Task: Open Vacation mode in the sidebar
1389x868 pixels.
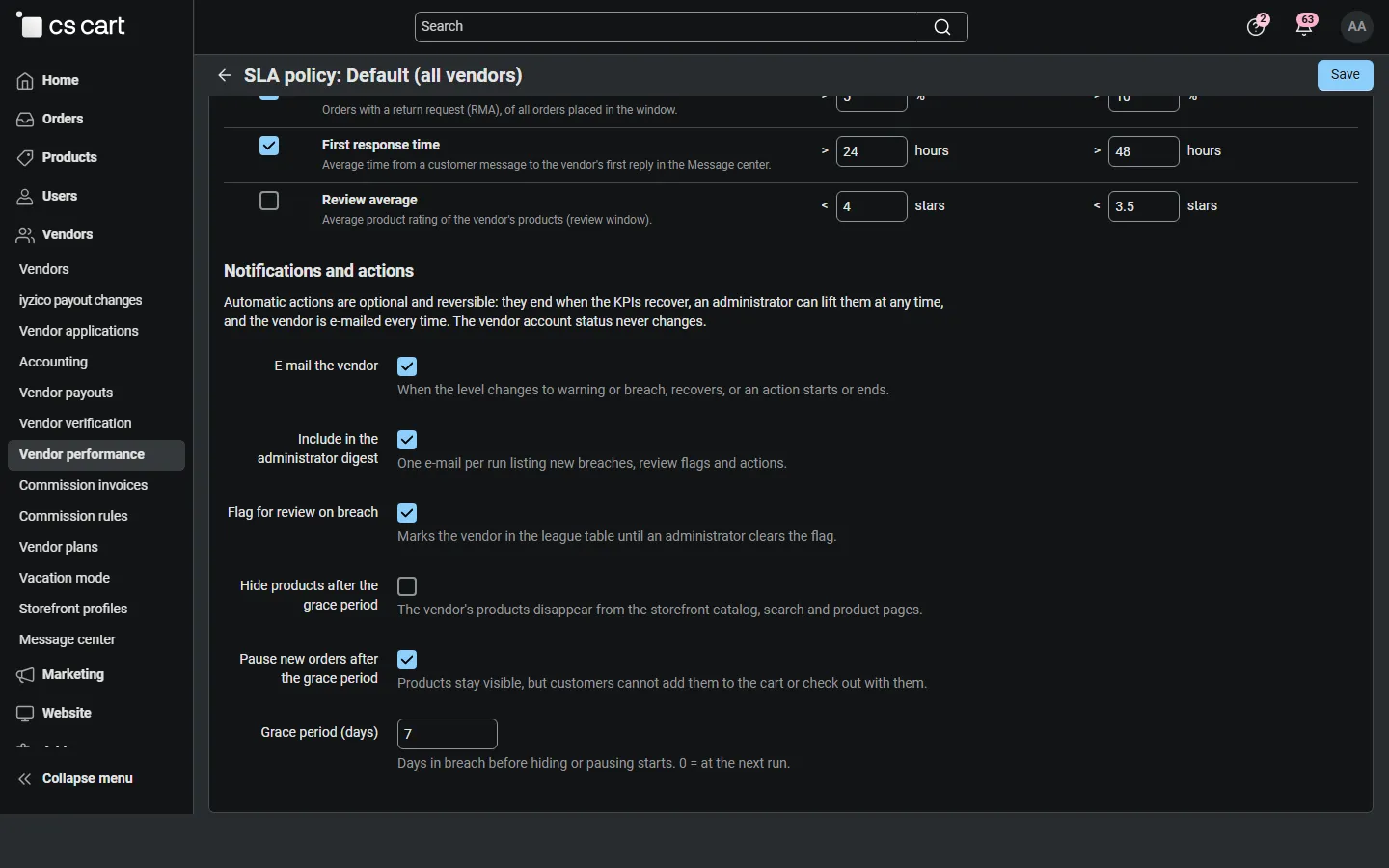Action: 65,579
